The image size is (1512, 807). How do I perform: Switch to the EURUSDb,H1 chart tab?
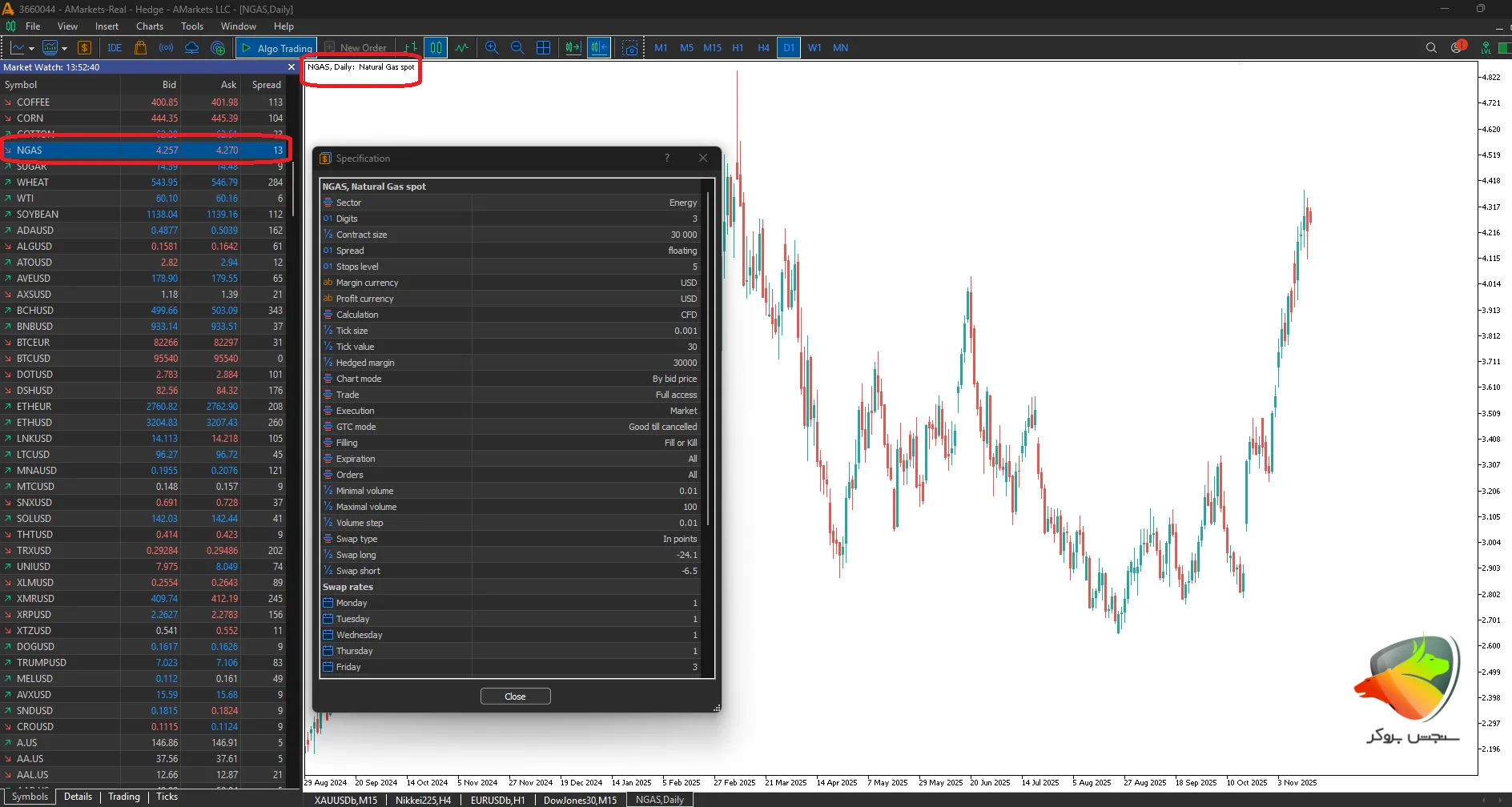(497, 800)
